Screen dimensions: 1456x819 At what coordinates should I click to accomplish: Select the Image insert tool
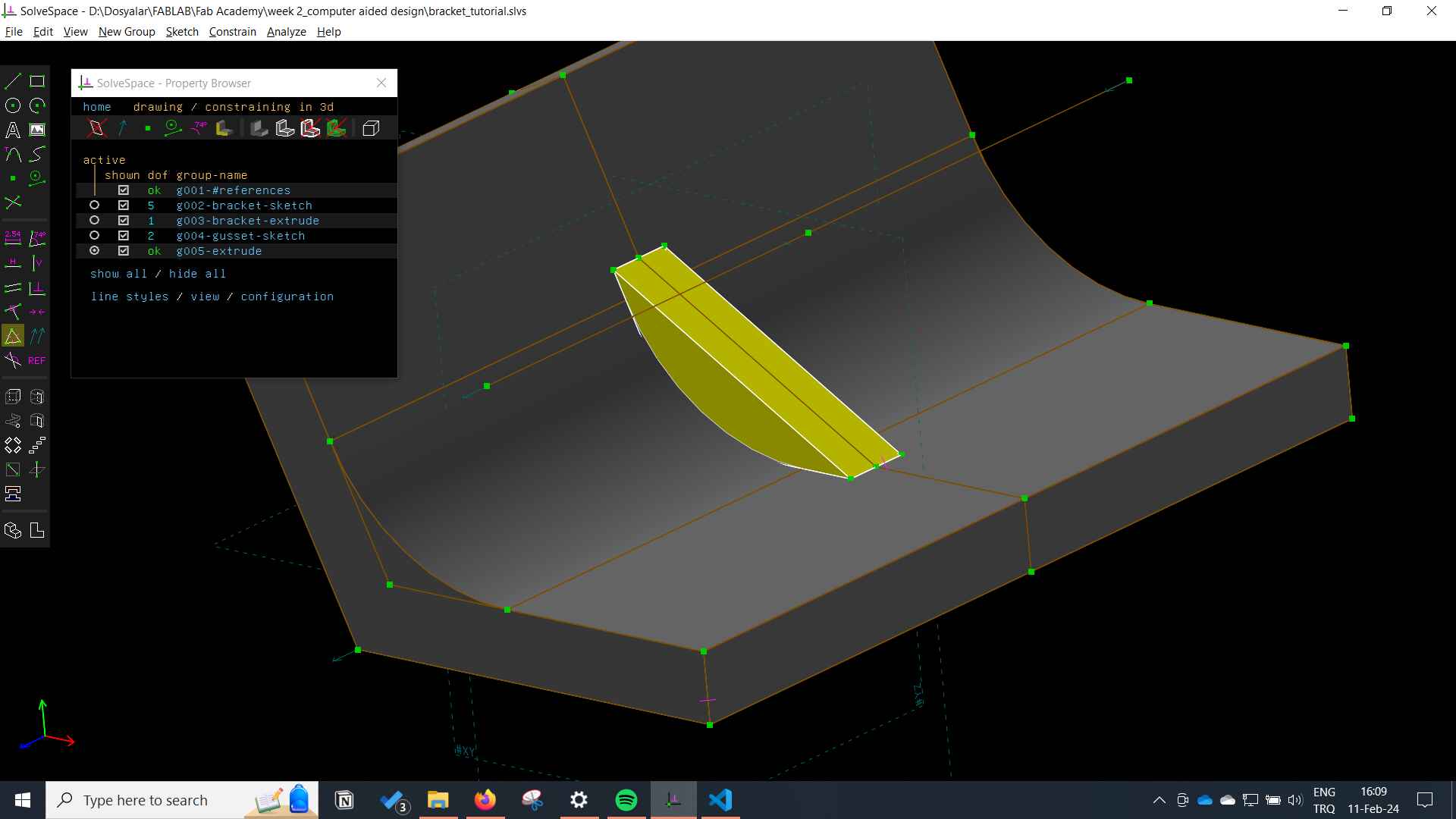(37, 130)
